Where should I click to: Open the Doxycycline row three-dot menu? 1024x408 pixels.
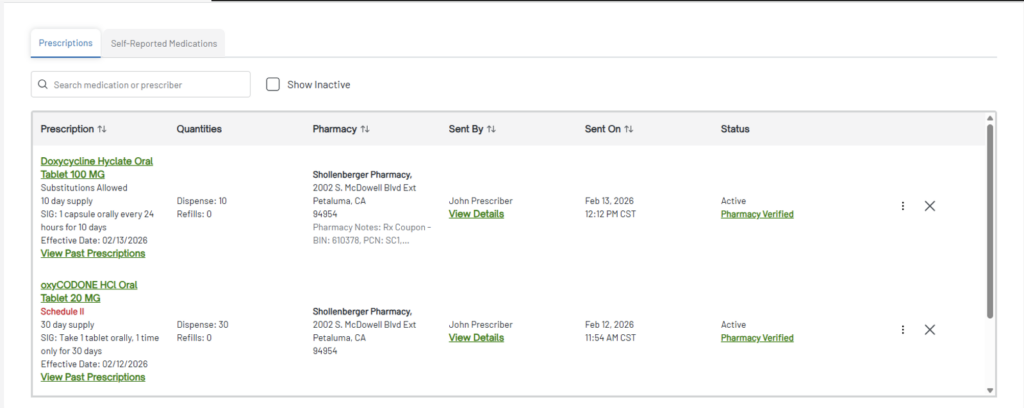click(x=902, y=206)
